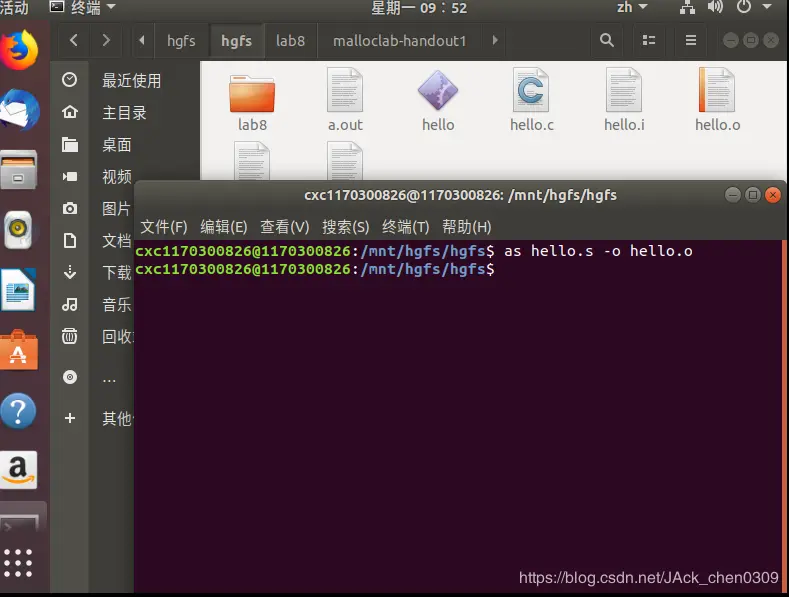Go to Home (主目录) in sidebar
Screen dimensions: 789x597
click(x=126, y=112)
